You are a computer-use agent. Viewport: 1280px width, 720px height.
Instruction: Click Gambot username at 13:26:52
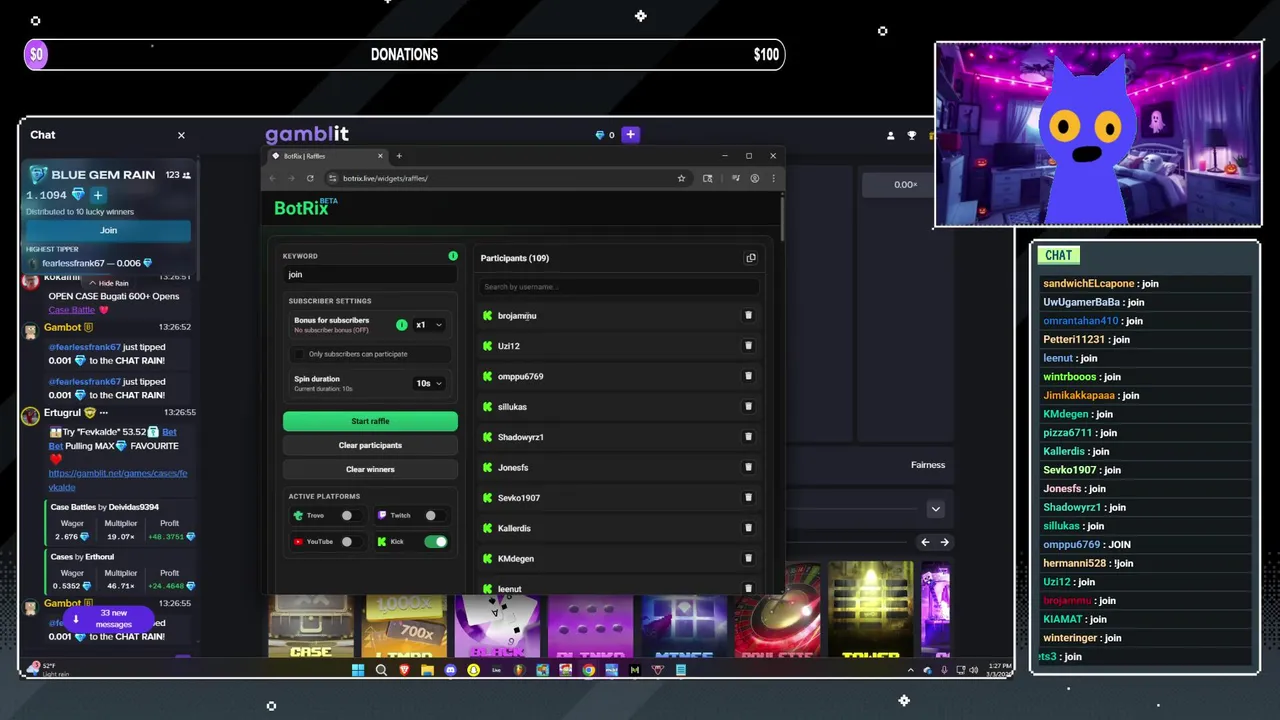click(x=62, y=327)
